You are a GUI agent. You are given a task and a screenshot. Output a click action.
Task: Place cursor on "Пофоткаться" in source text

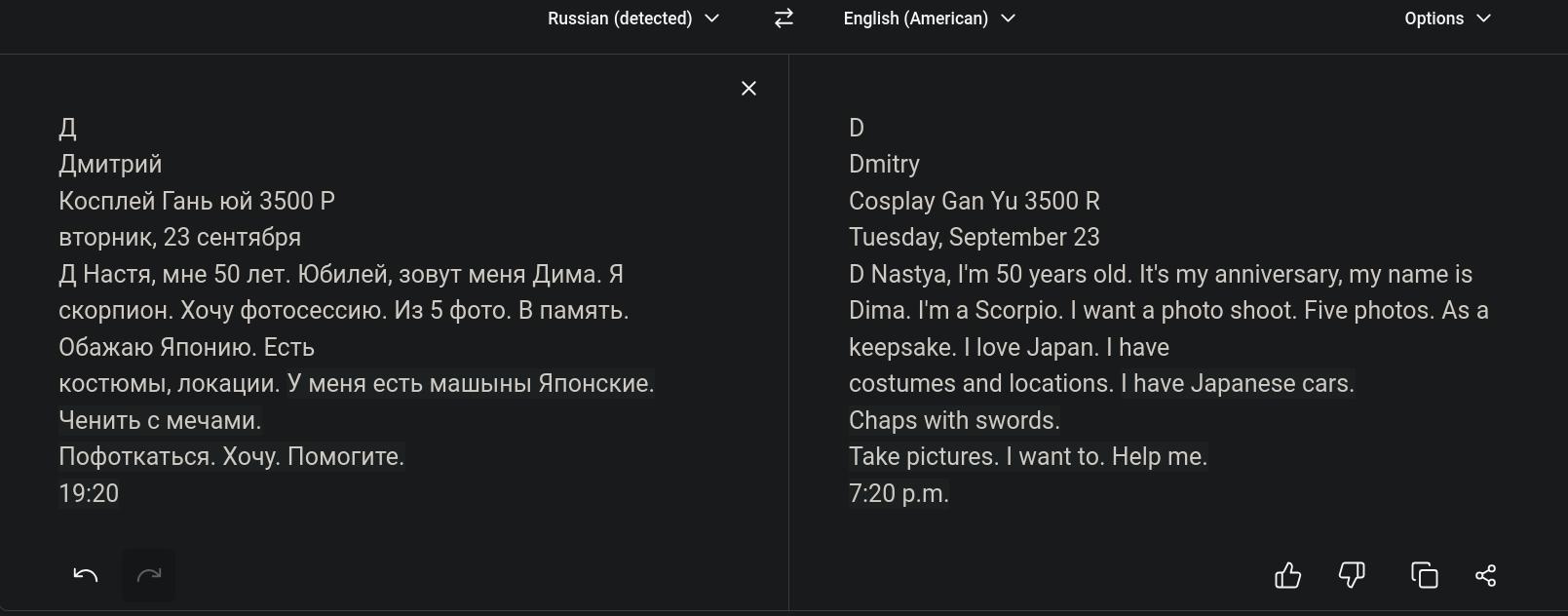coord(136,457)
